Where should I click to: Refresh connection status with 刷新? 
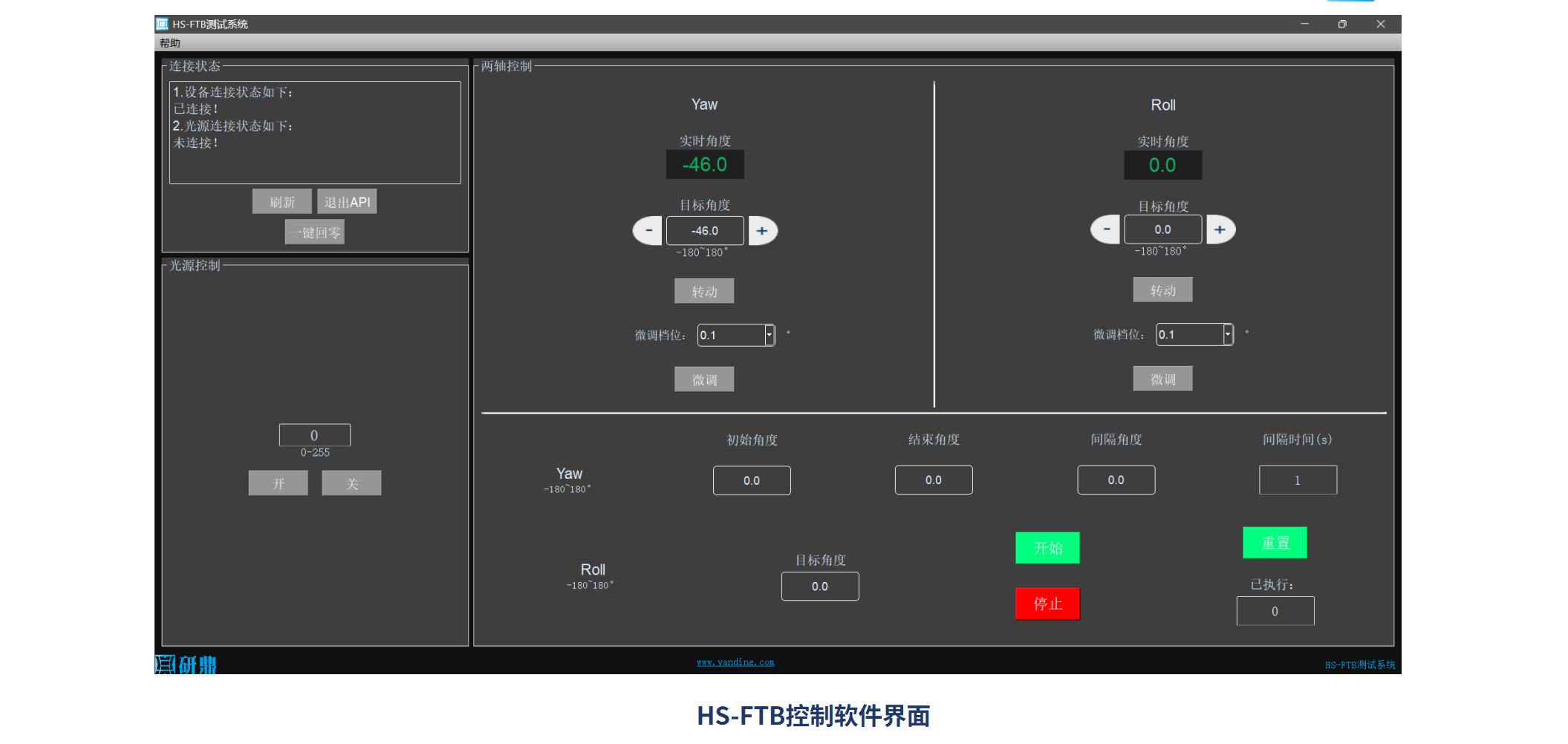pos(282,202)
